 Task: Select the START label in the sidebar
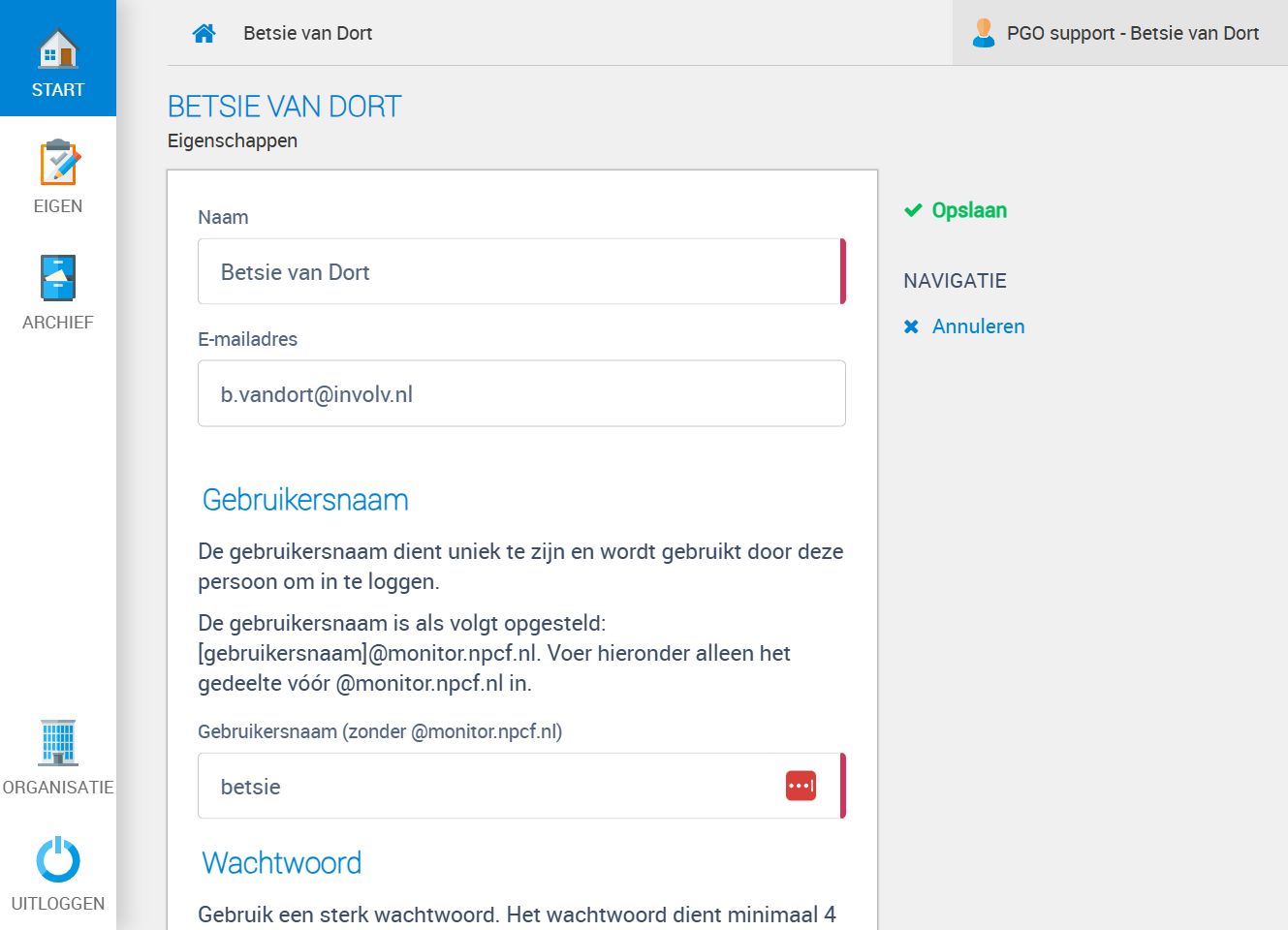click(x=58, y=90)
